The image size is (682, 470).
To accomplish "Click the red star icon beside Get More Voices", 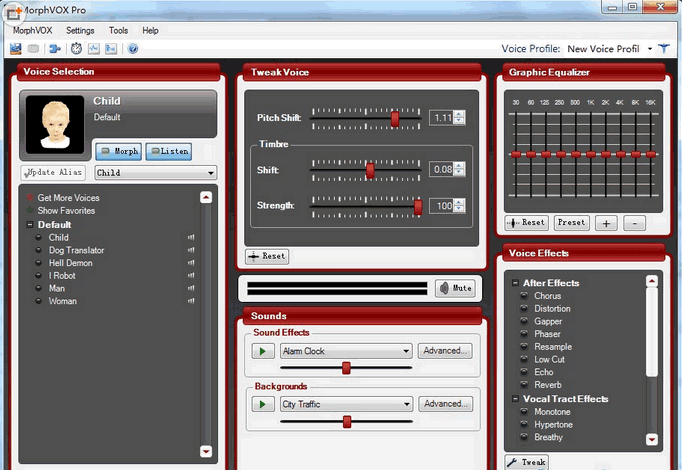I will click(30, 198).
